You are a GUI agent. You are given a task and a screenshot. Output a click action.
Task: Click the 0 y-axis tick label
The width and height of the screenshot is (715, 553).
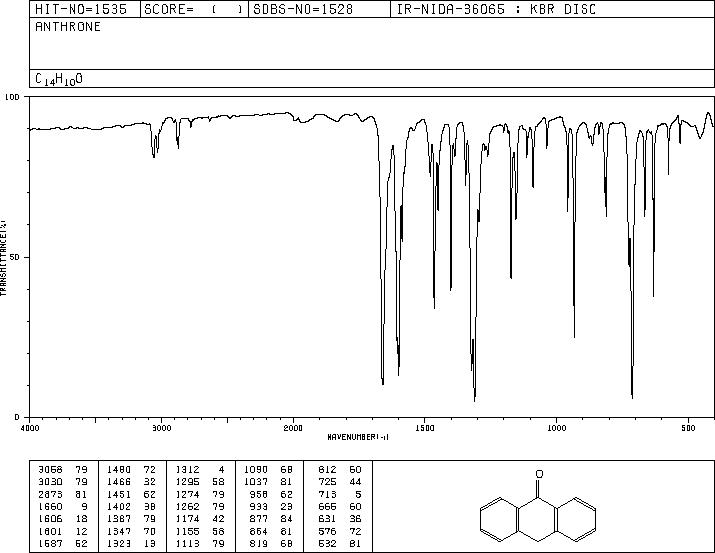click(17, 417)
